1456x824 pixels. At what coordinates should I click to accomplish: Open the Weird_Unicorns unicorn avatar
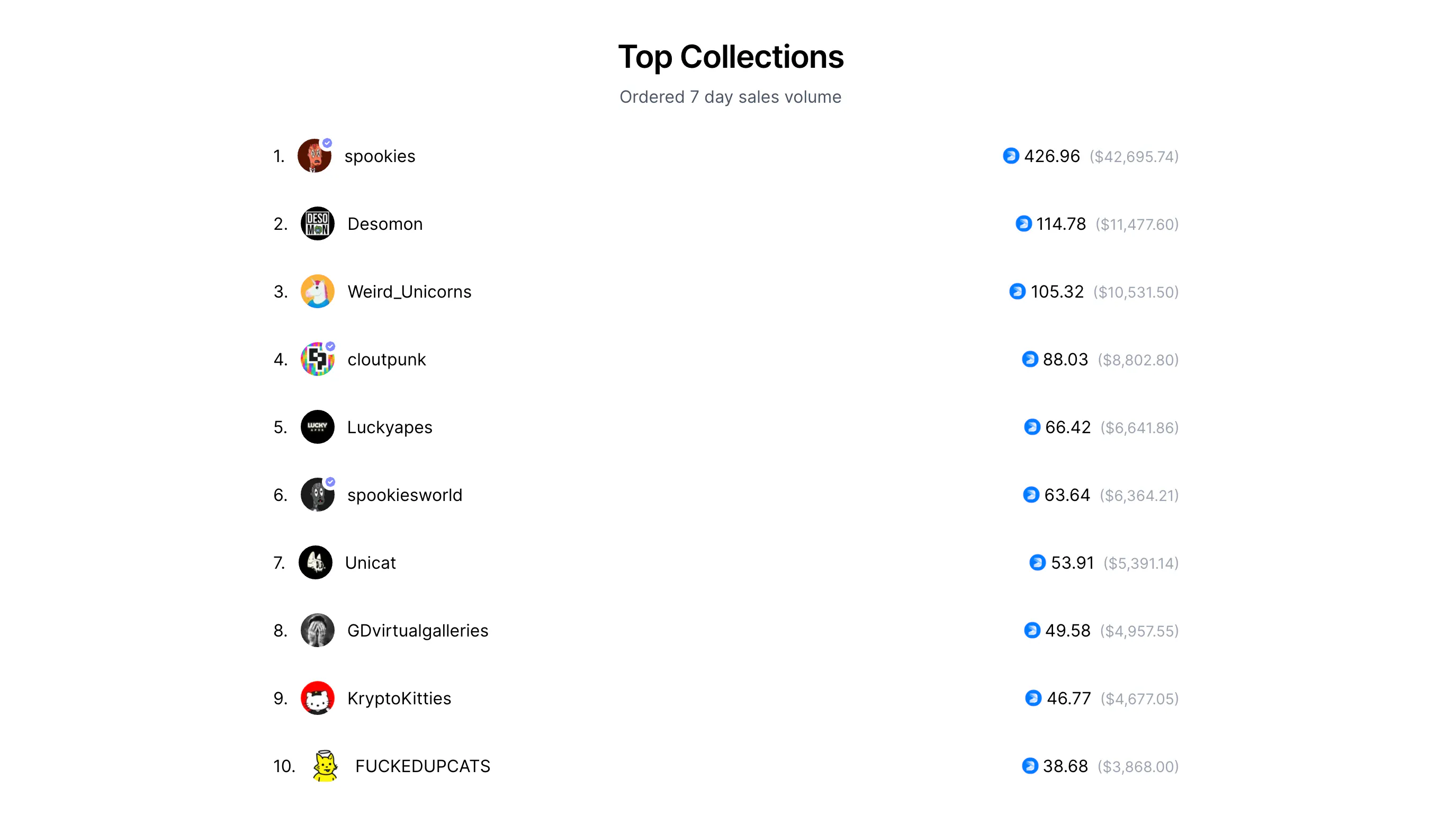[x=317, y=291]
